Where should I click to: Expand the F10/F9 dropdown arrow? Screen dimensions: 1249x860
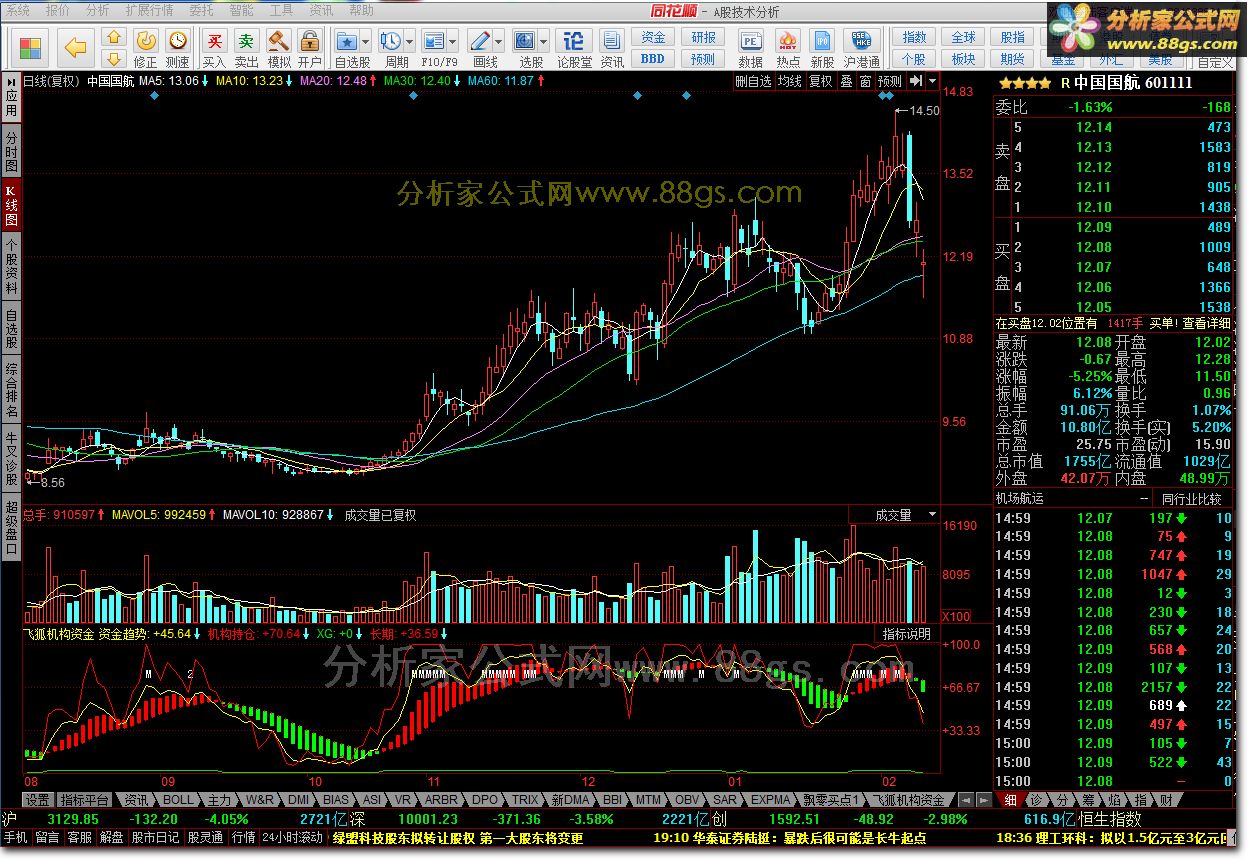453,42
